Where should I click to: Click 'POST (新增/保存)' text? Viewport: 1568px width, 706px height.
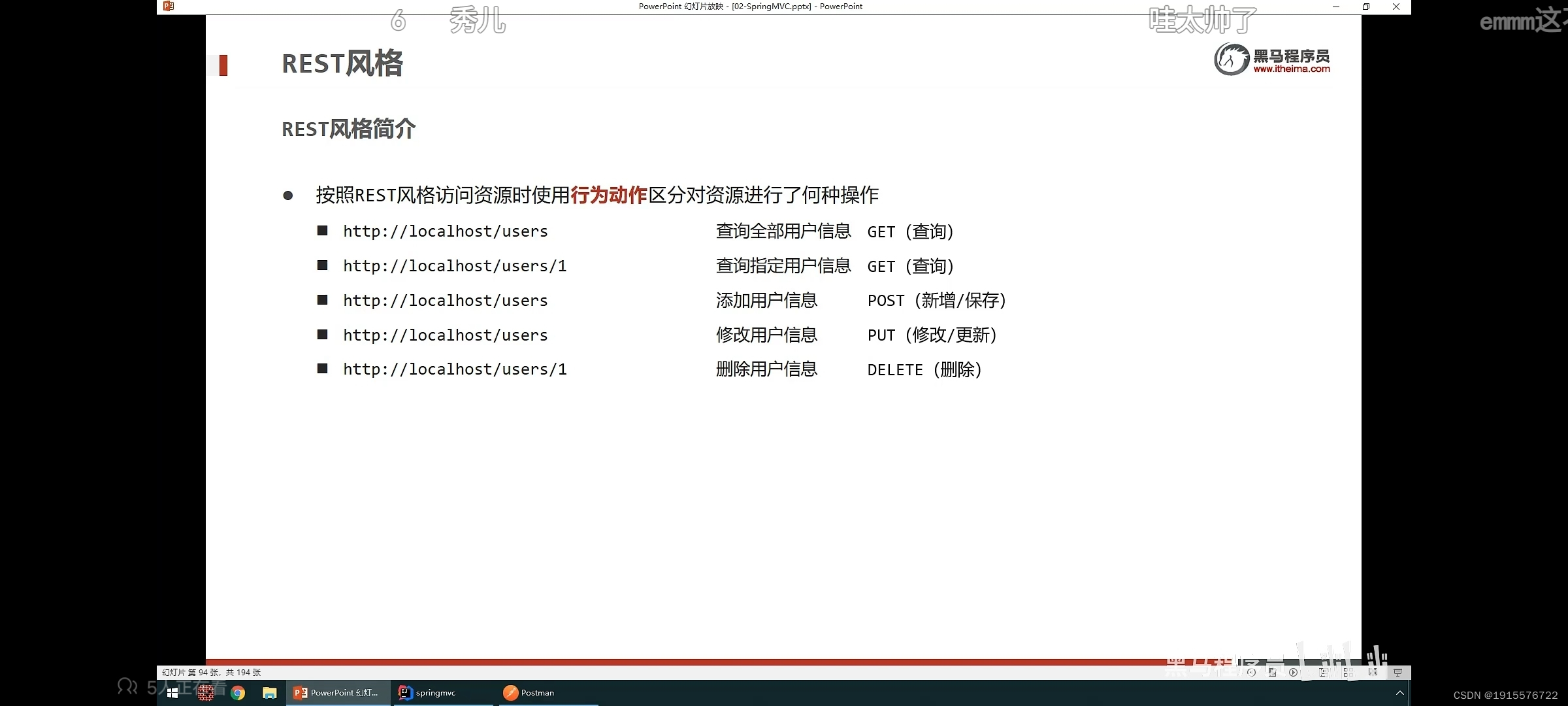click(937, 301)
